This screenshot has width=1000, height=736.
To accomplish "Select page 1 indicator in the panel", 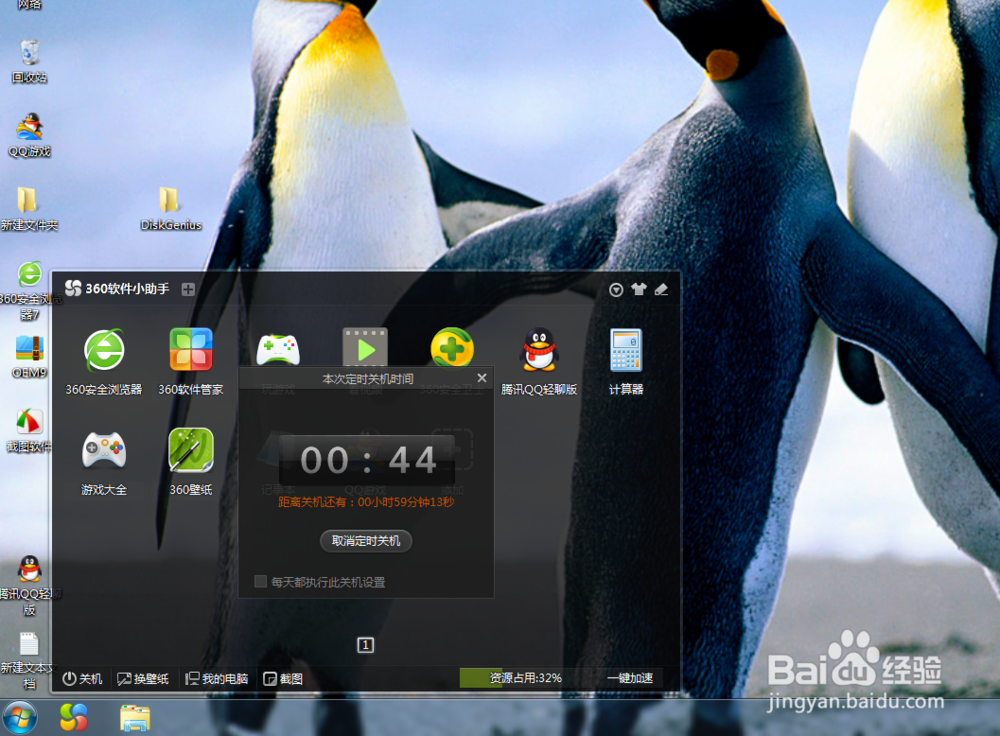I will (365, 645).
